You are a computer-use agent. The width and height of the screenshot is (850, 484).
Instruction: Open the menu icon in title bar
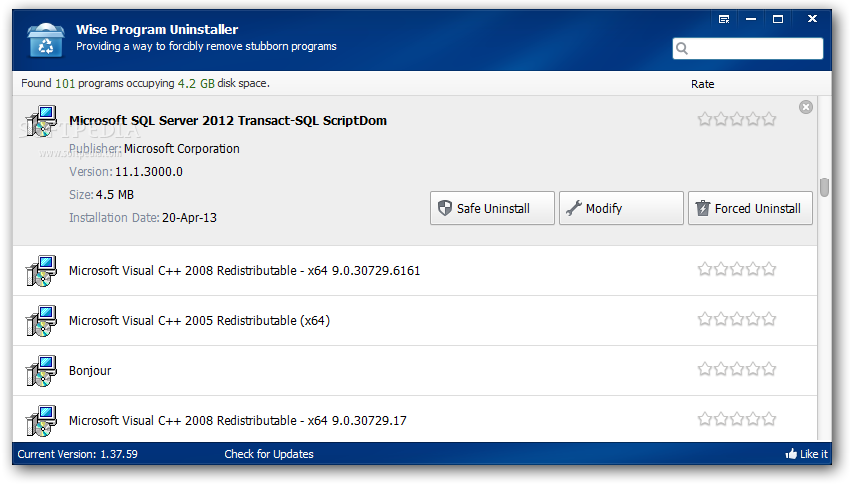coord(724,19)
